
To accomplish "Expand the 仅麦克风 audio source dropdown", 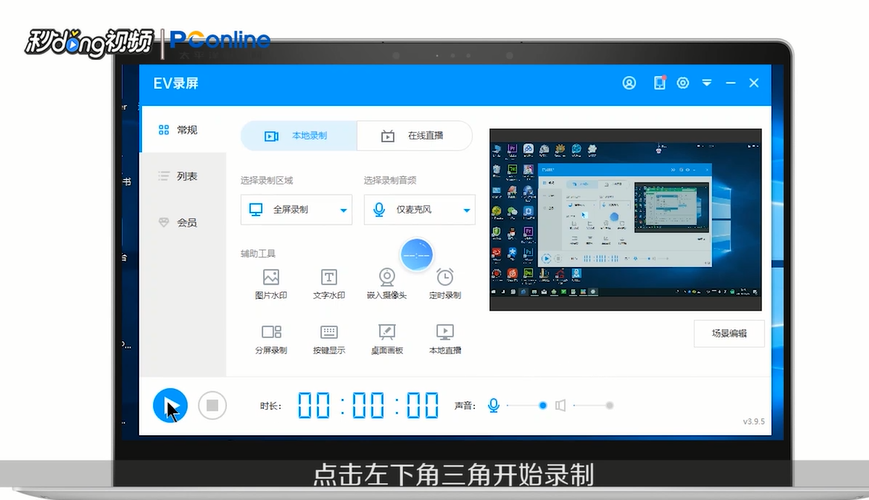I will [420, 210].
